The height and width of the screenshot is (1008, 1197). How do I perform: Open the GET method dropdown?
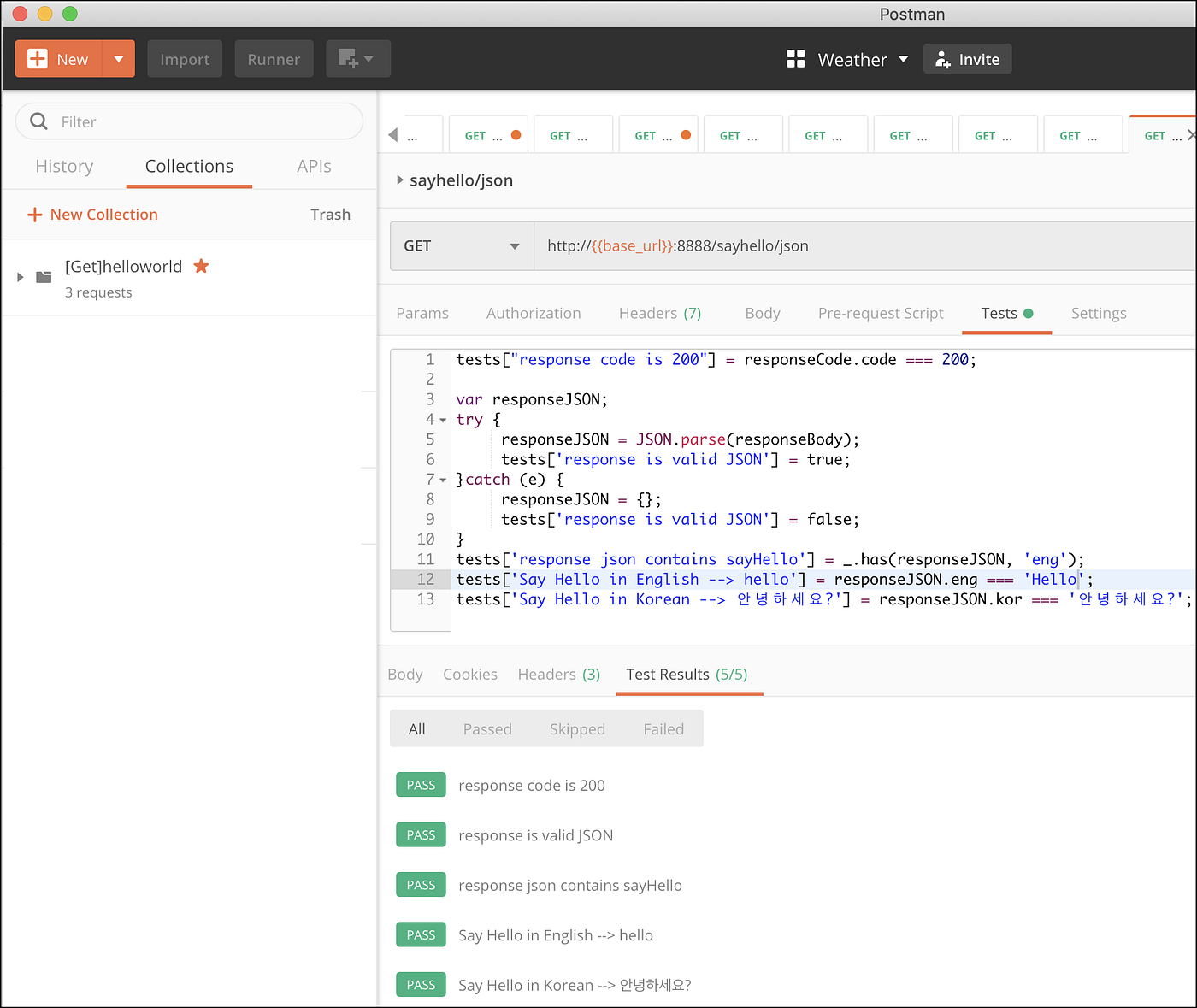(462, 246)
